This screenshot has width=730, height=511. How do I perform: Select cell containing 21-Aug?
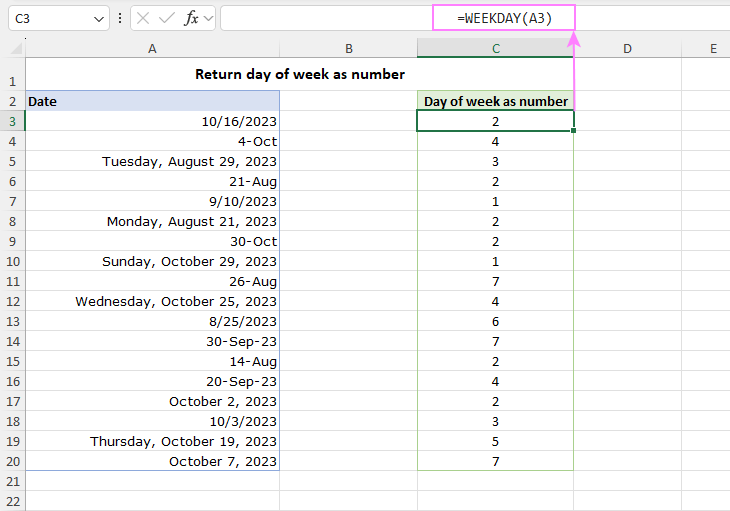tap(153, 182)
